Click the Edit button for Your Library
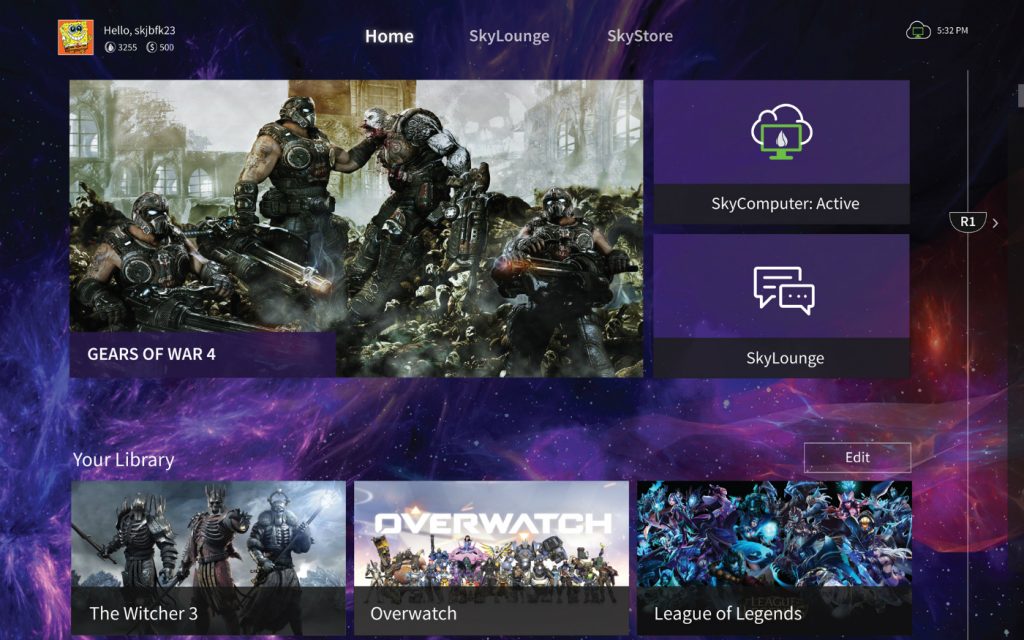Viewport: 1024px width, 640px height. (857, 457)
